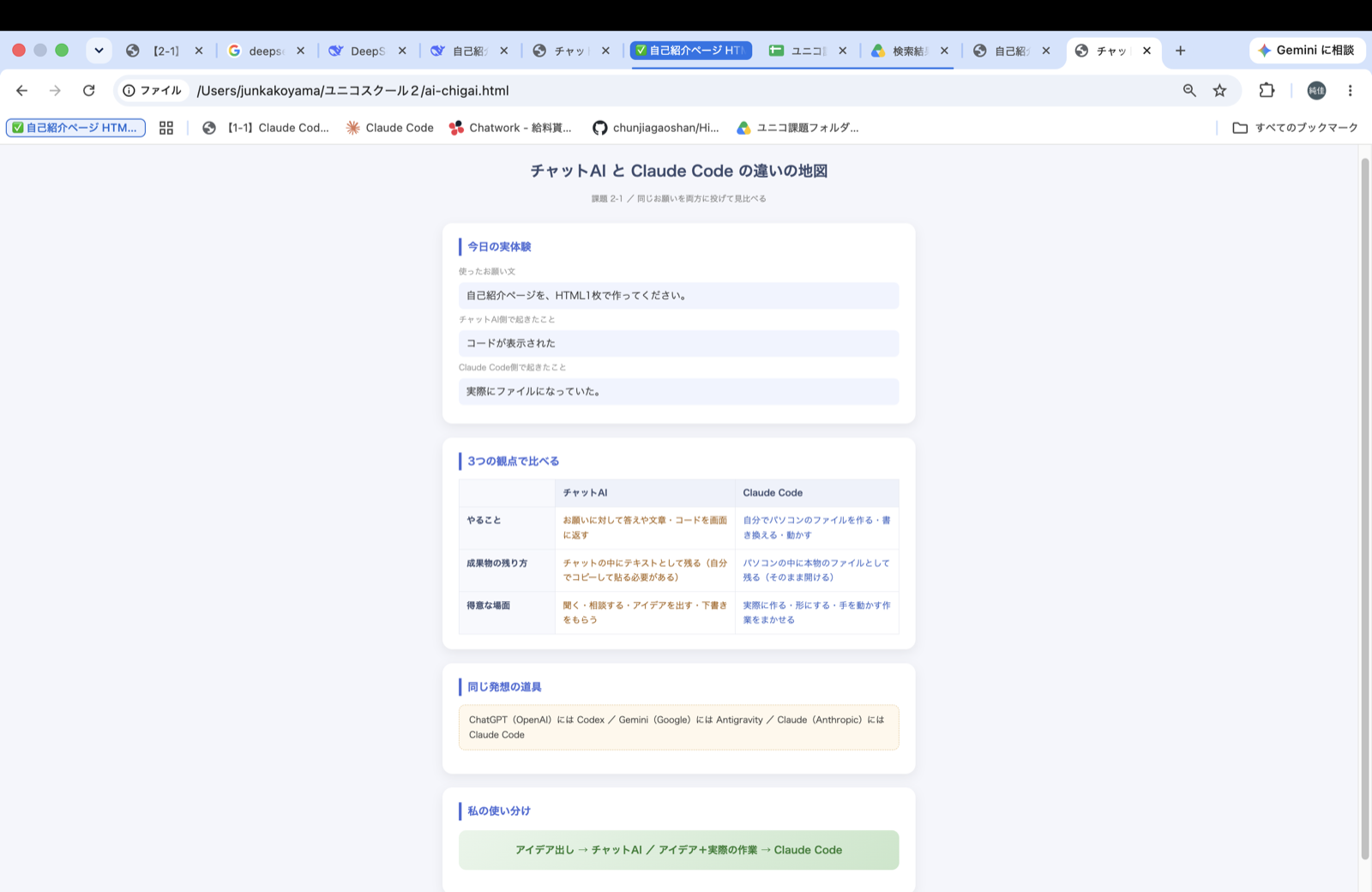Click the 私の使い分け heading

pyautogui.click(x=499, y=811)
